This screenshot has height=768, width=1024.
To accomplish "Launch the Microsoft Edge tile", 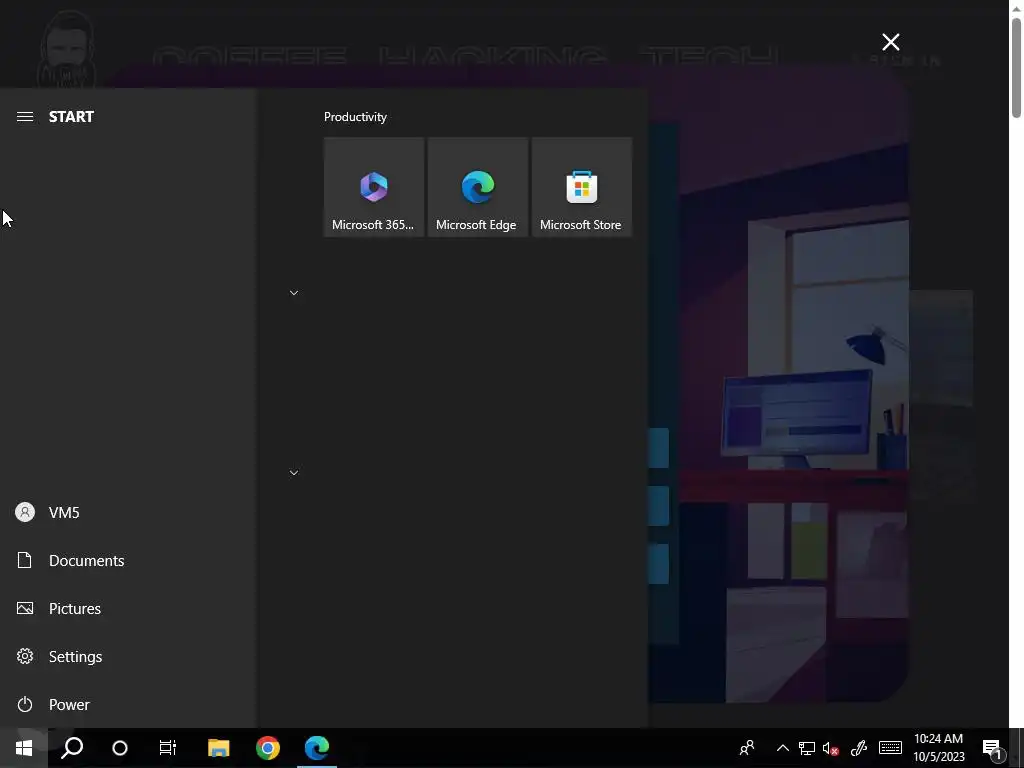I will click(x=477, y=187).
